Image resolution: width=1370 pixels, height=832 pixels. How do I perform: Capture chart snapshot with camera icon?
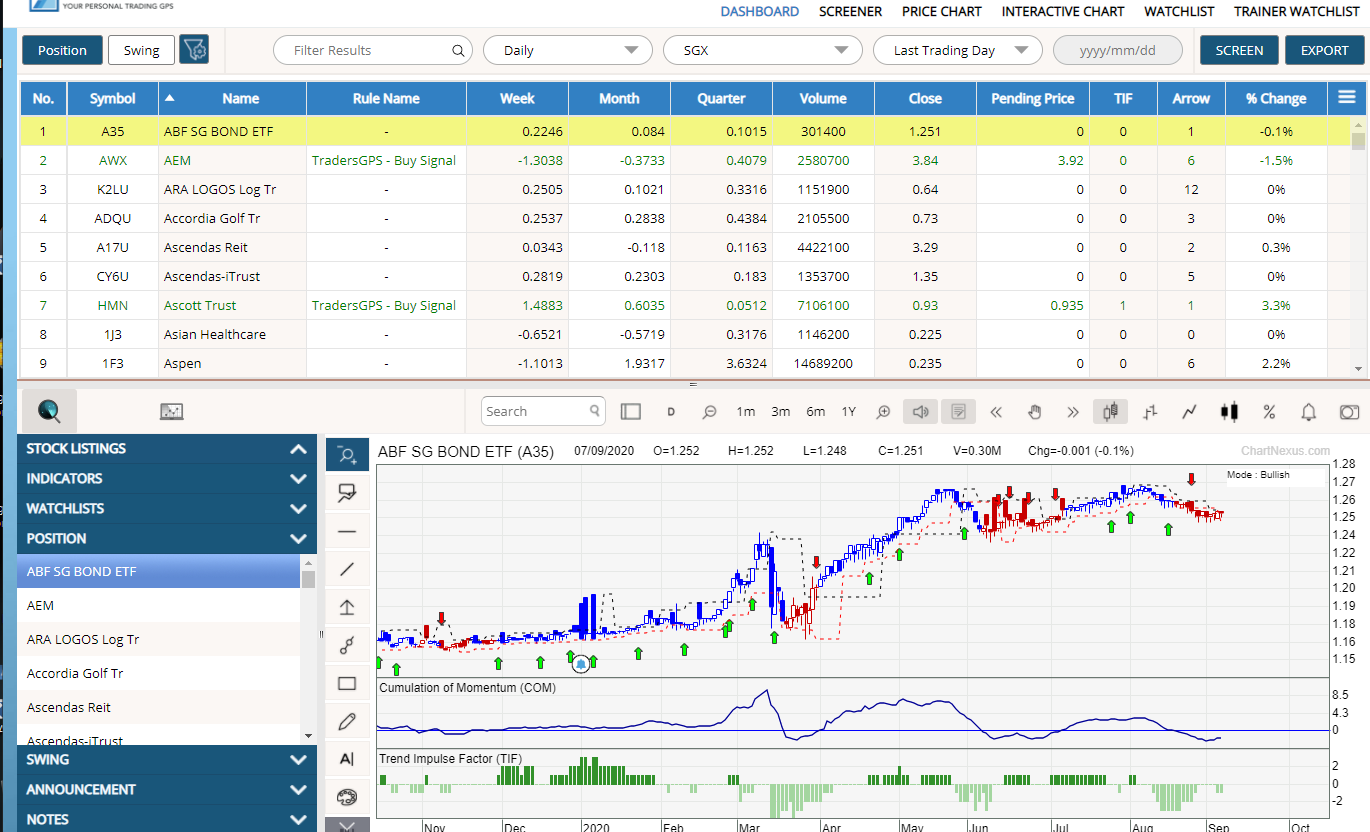click(1349, 411)
